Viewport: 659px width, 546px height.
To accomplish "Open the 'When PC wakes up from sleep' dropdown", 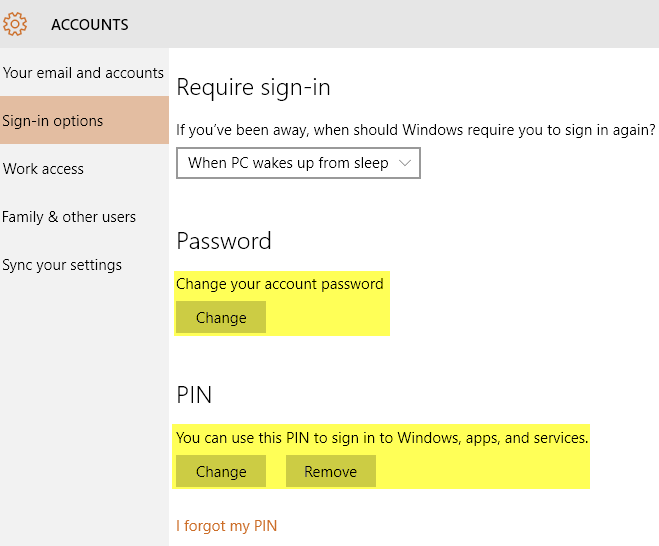I will 298,163.
